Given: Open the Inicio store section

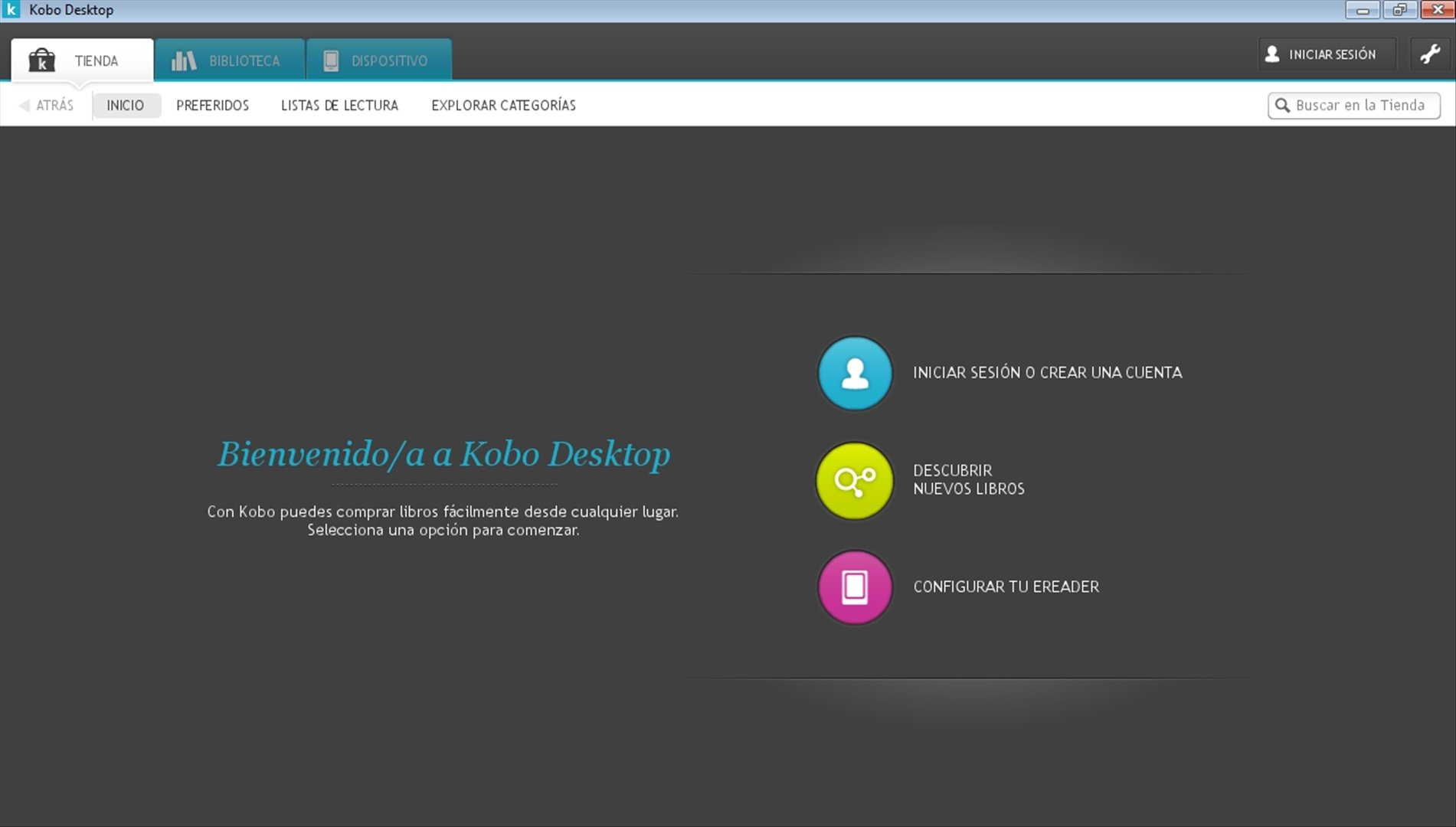Looking at the screenshot, I should [x=126, y=106].
